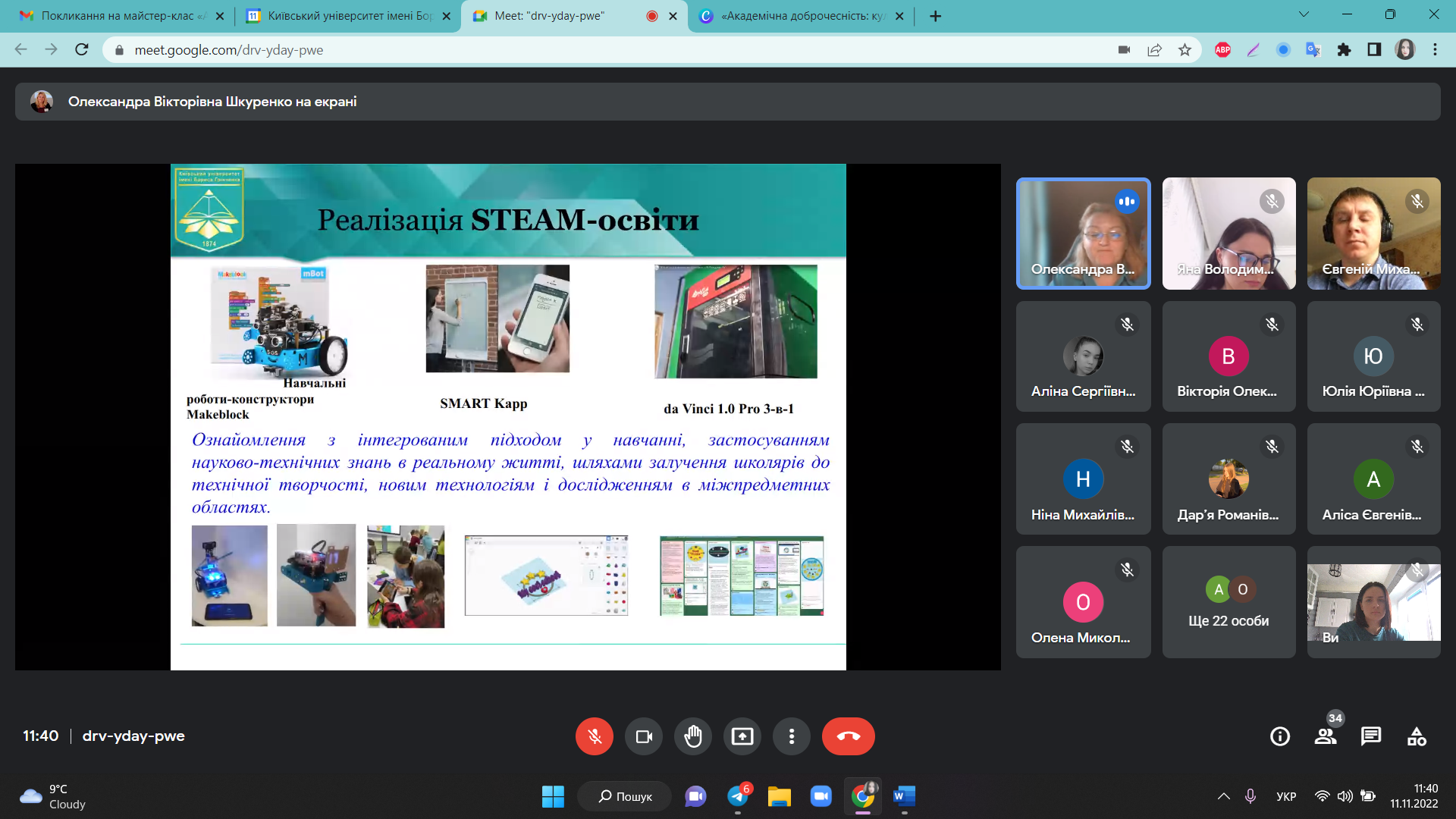This screenshot has height=819, width=1456.
Task: Open the more options three-dot call menu
Action: pyautogui.click(x=791, y=736)
